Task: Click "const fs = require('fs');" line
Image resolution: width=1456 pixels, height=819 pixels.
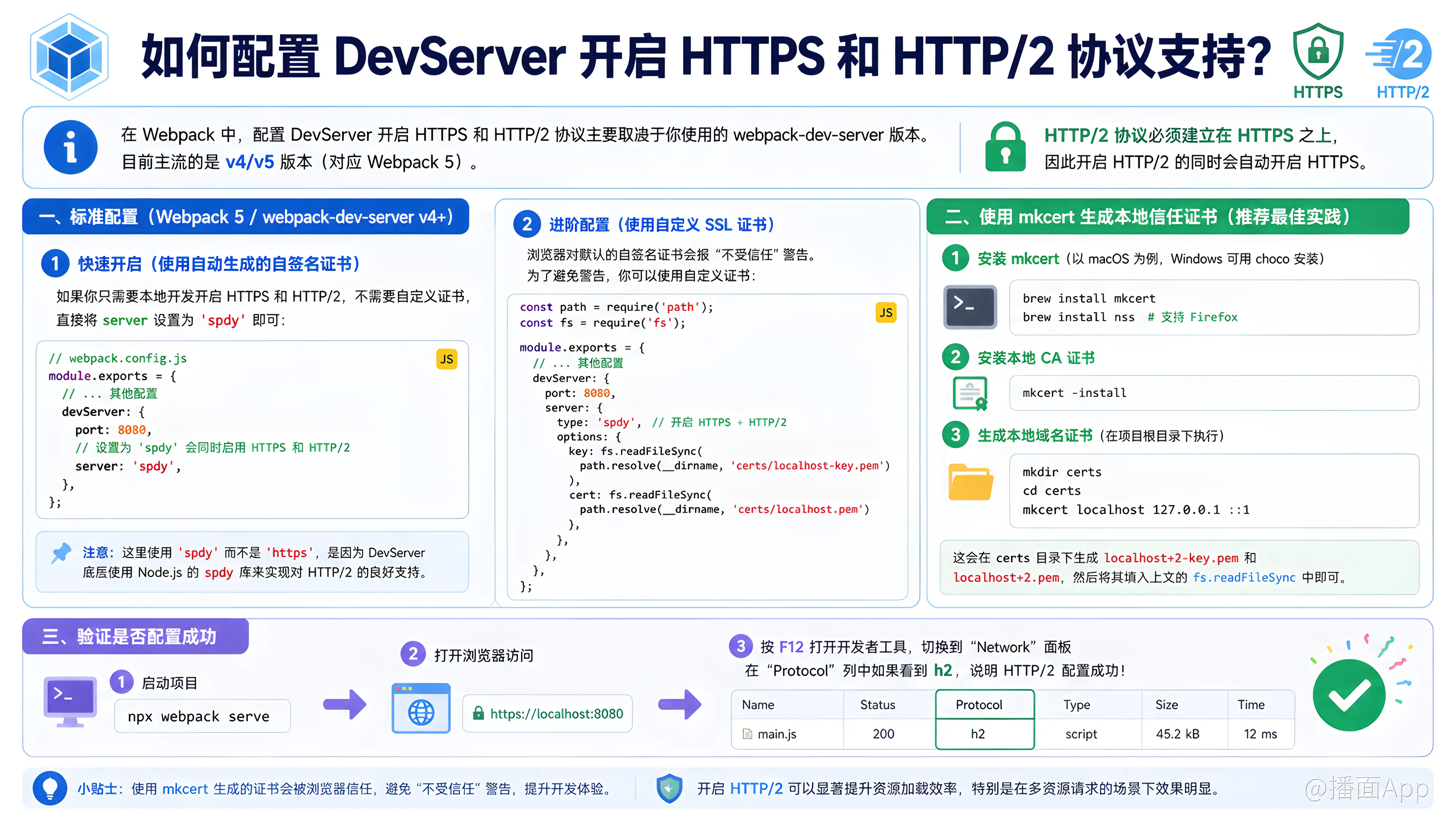Action: coord(602,323)
